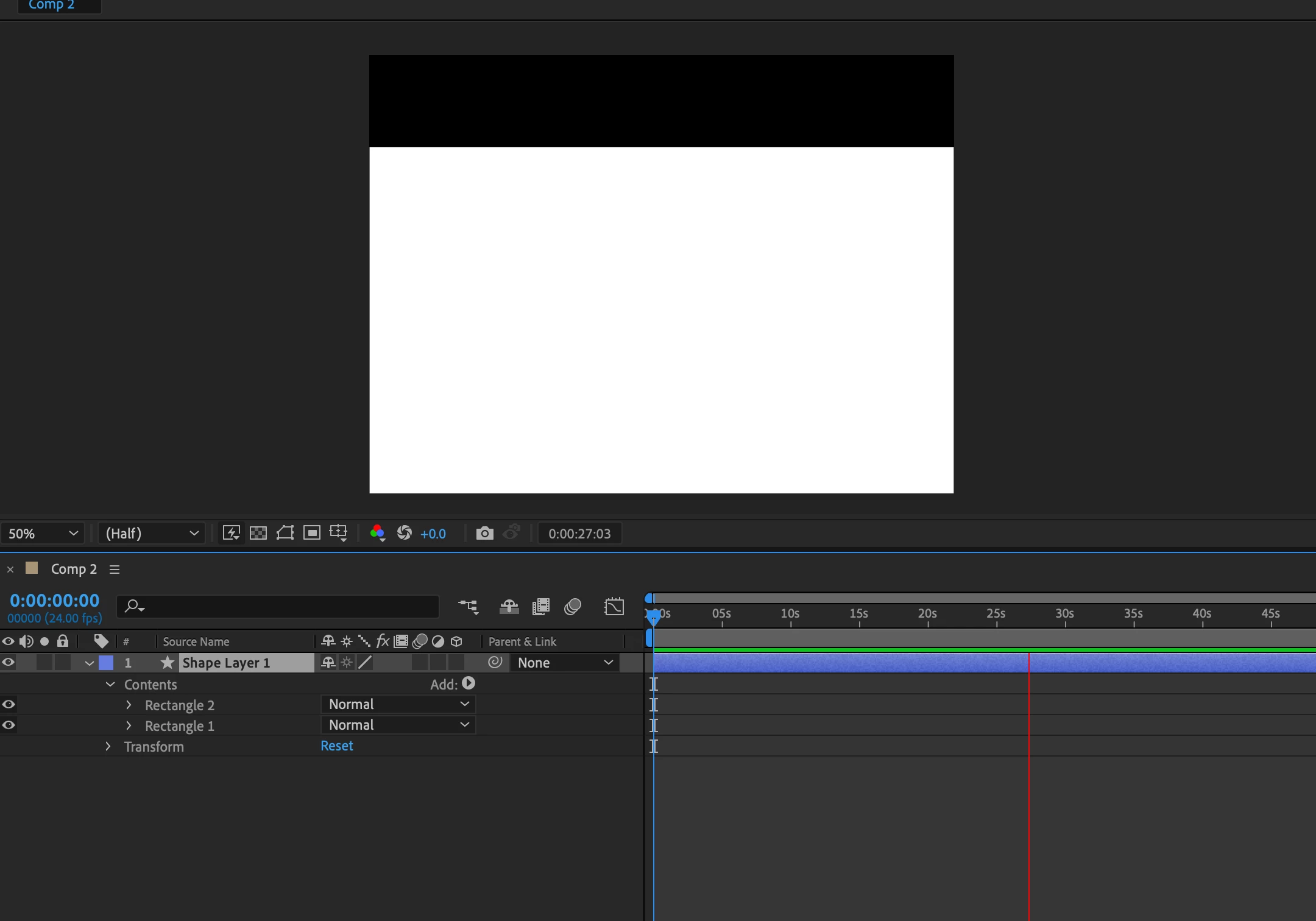Toggle the transparency grid icon
The width and height of the screenshot is (1316, 921).
pyautogui.click(x=258, y=534)
